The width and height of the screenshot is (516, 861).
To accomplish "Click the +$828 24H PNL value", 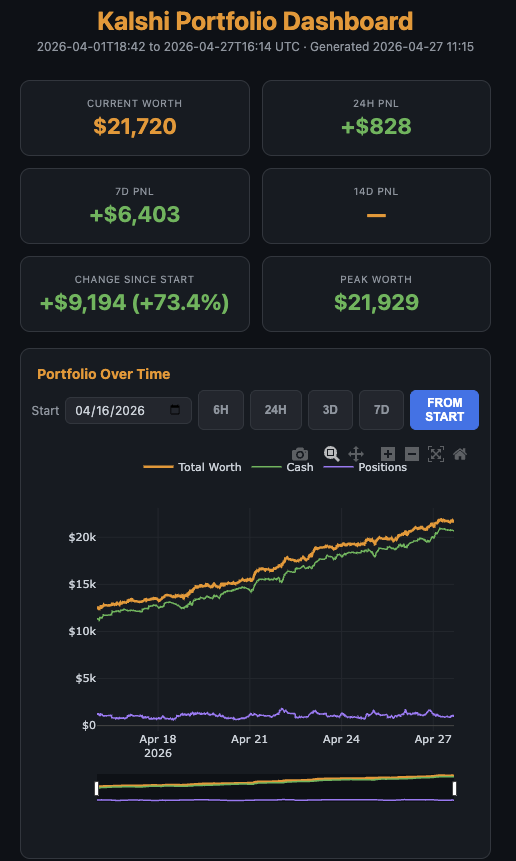I will (376, 127).
